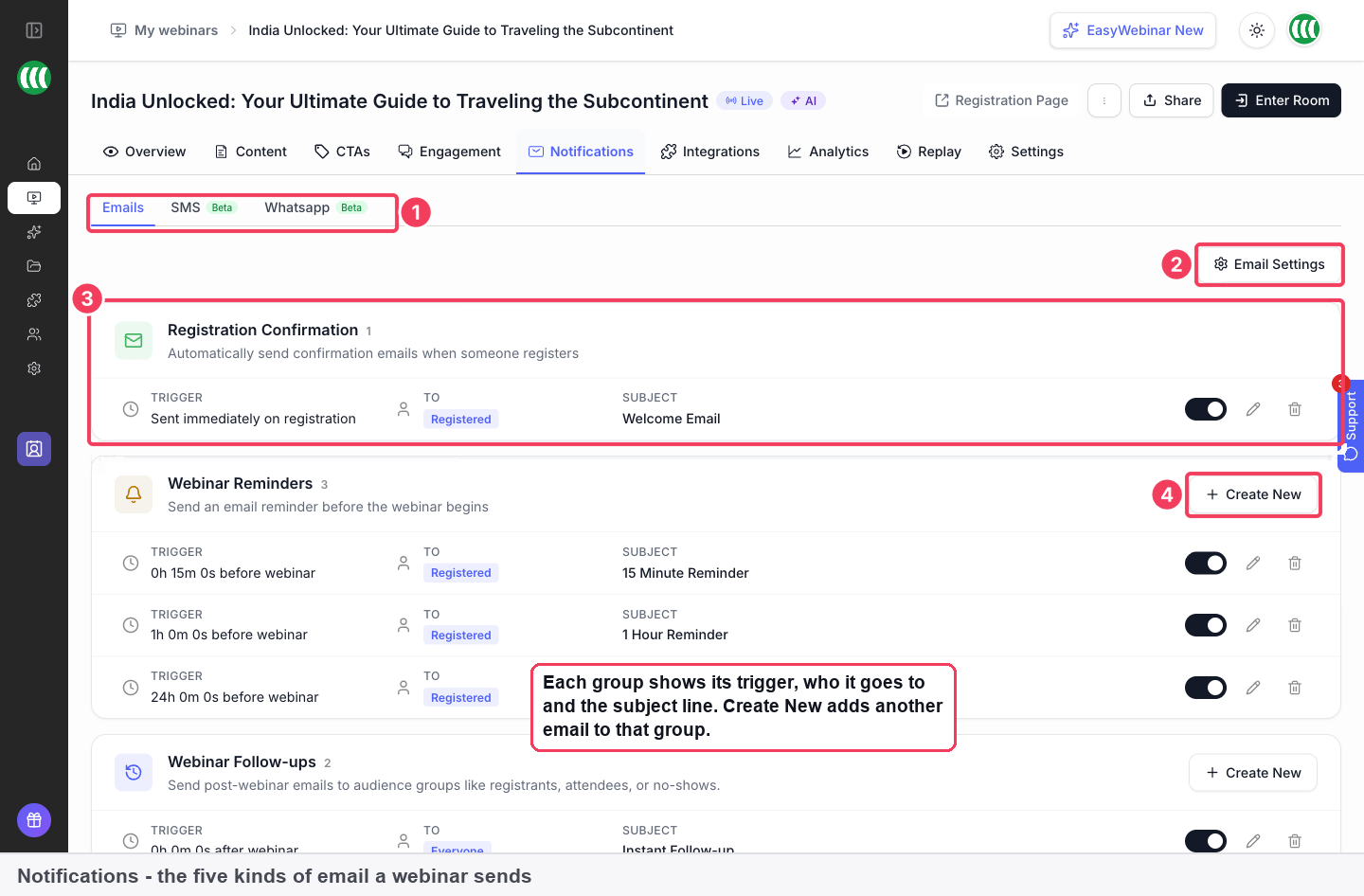Open the three-dot more options menu
This screenshot has width=1364, height=896.
[x=1104, y=100]
